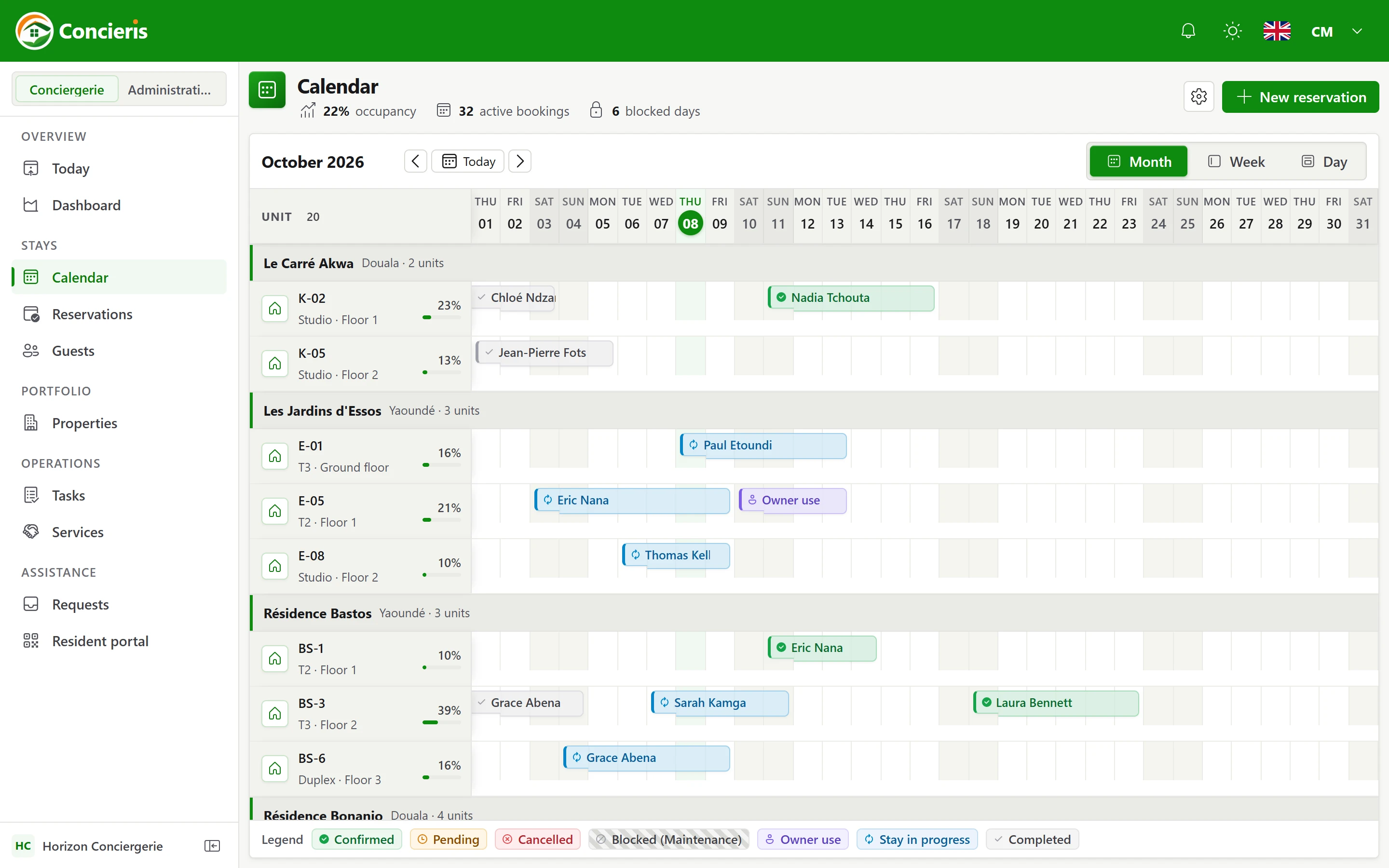Go to previous month arrow
This screenshot has width=1389, height=868.
416,162
